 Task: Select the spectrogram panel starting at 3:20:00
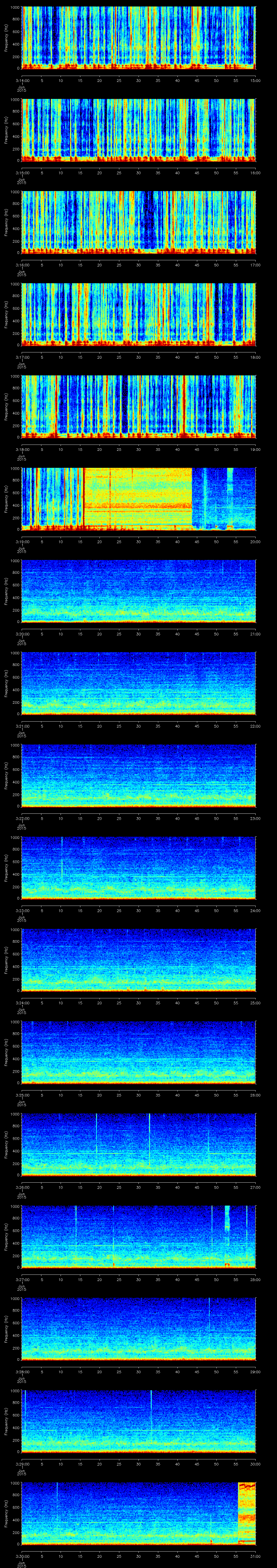(x=139, y=591)
